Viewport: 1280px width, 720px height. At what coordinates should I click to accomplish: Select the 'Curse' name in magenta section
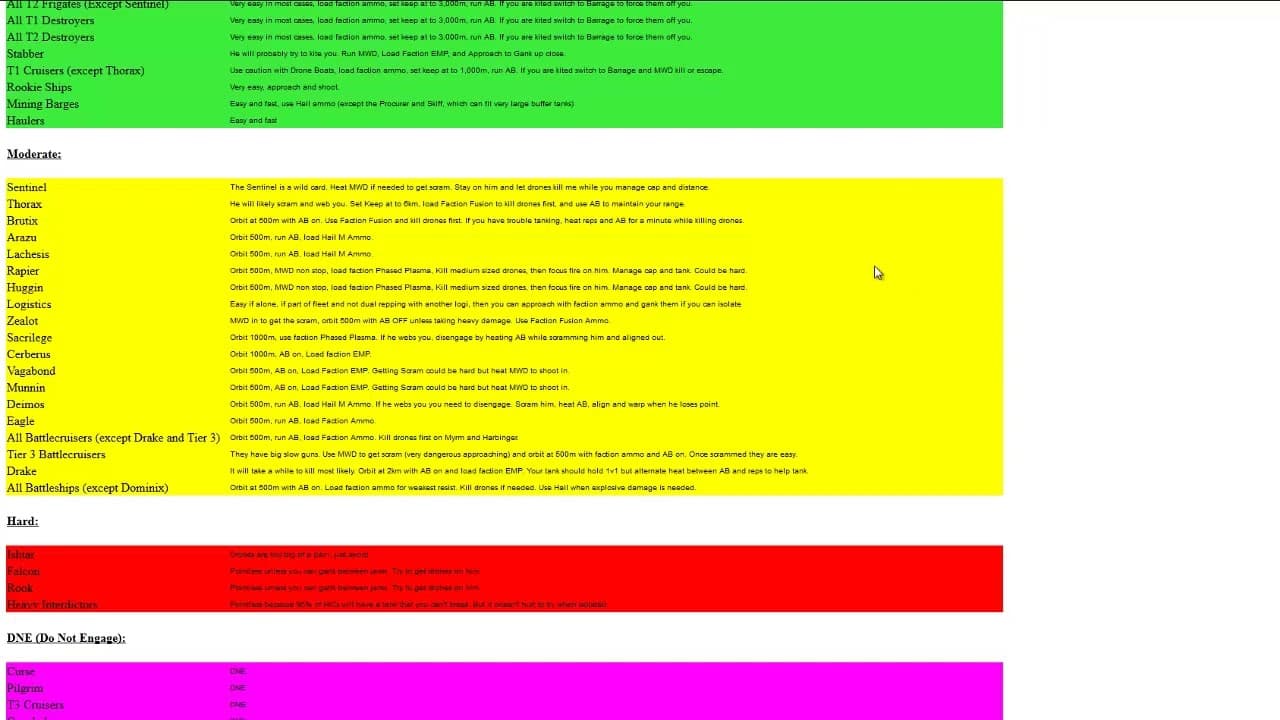tap(20, 671)
